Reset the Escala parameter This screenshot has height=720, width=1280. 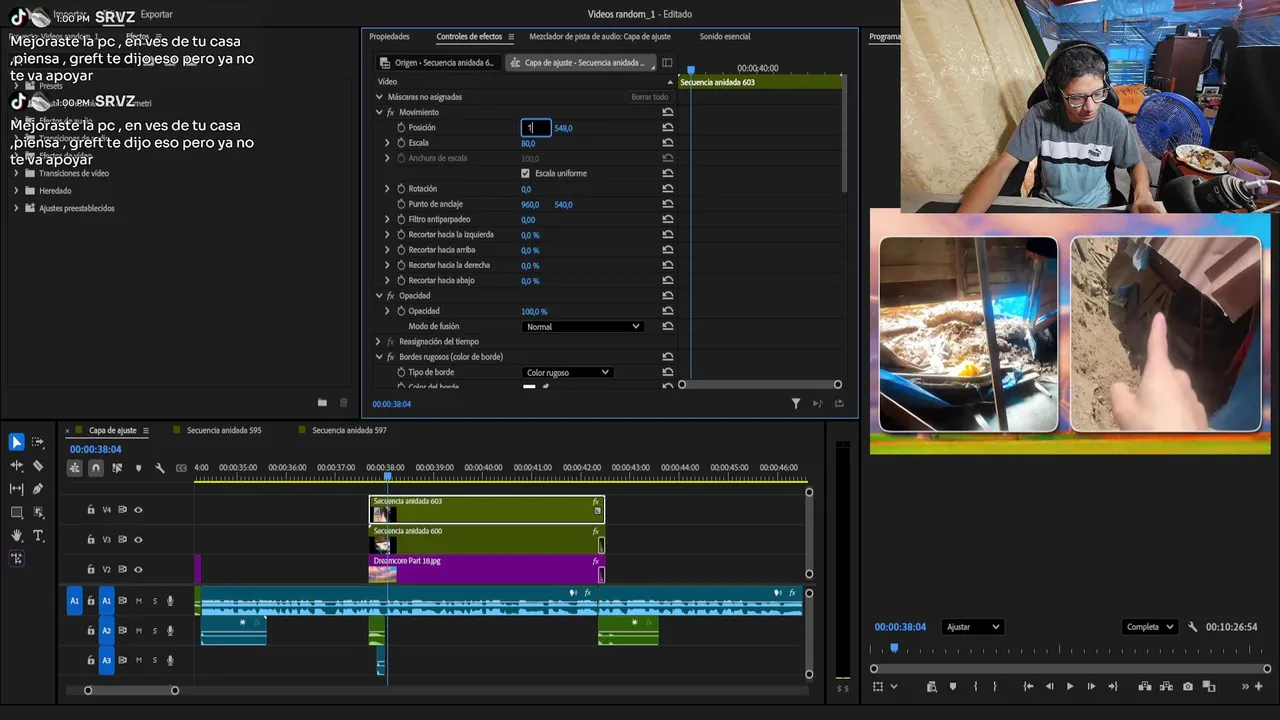pos(667,143)
